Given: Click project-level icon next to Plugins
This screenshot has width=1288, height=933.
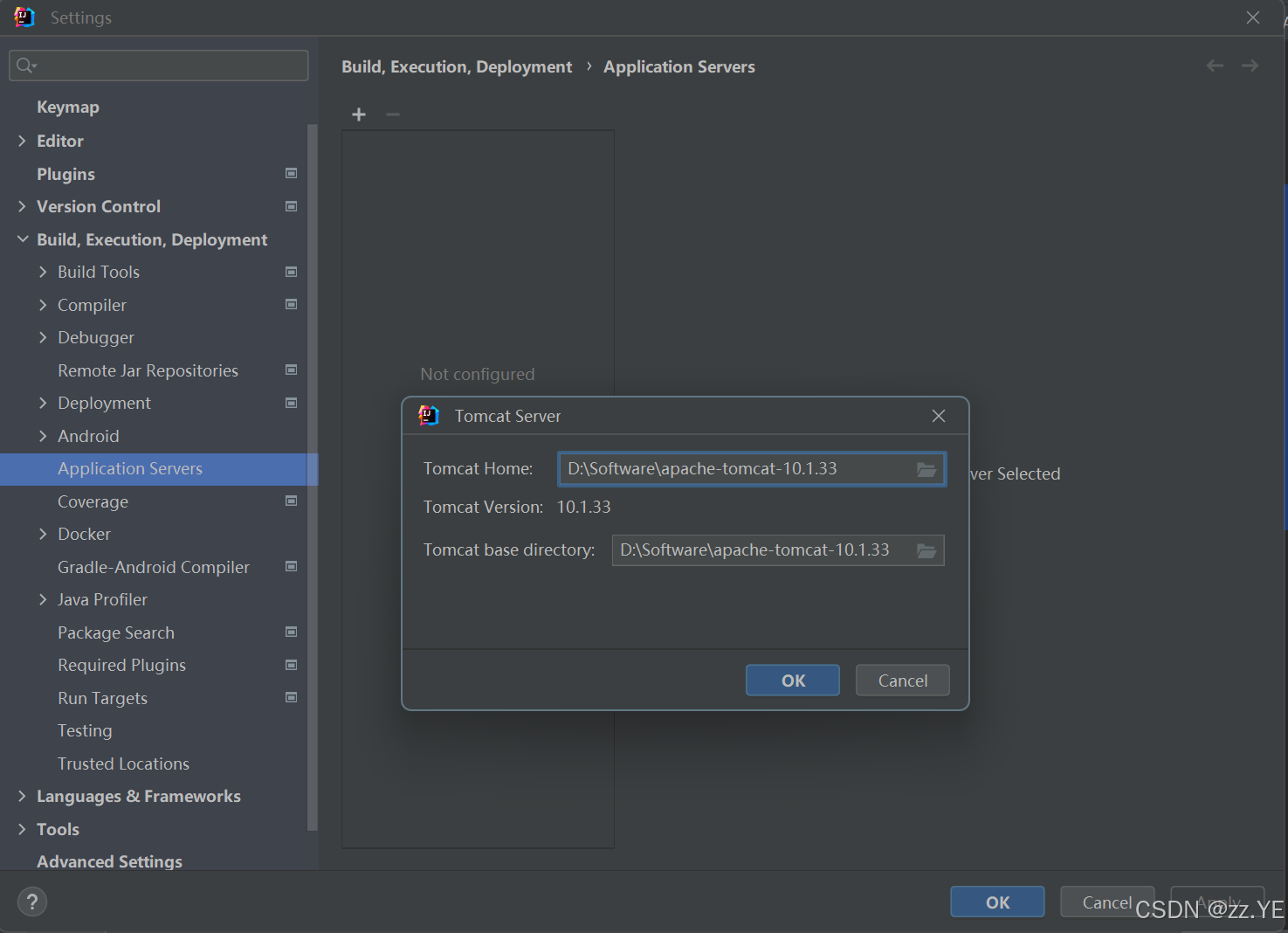Looking at the screenshot, I should (x=292, y=173).
